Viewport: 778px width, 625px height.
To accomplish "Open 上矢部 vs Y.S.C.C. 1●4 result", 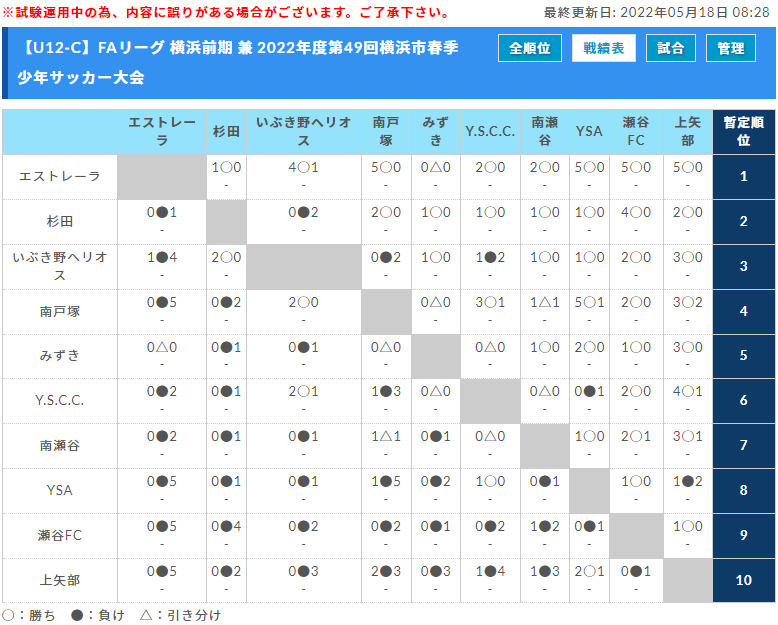I will (x=490, y=571).
